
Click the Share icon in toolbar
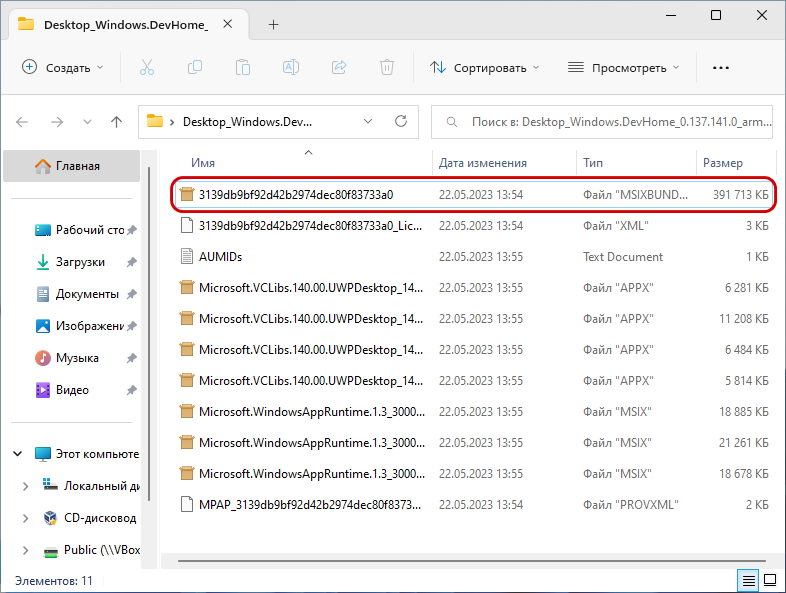tap(339, 67)
